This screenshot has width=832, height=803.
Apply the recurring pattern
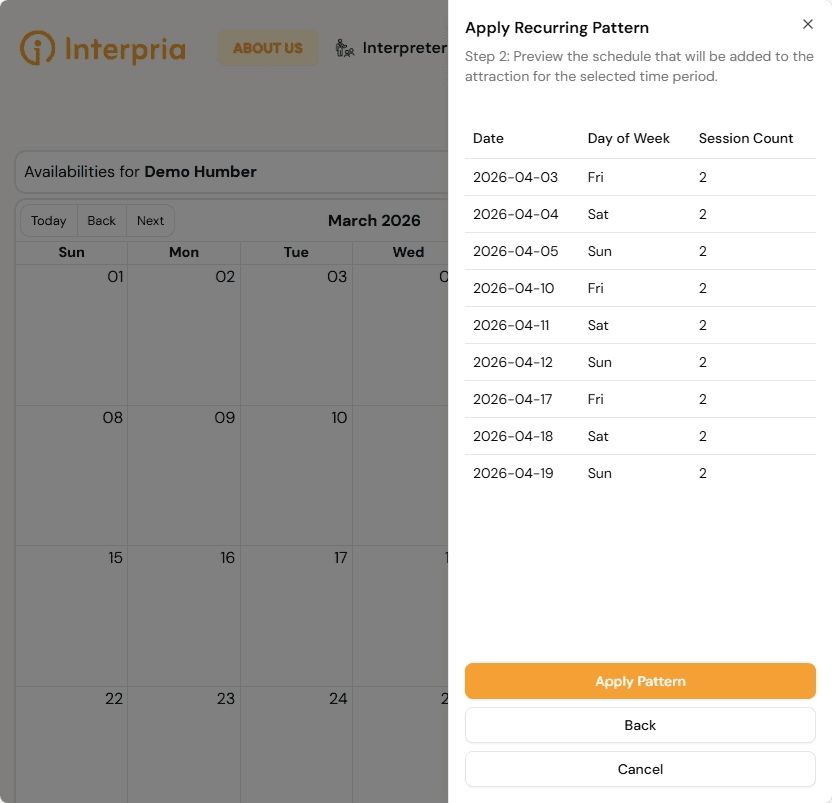[640, 681]
